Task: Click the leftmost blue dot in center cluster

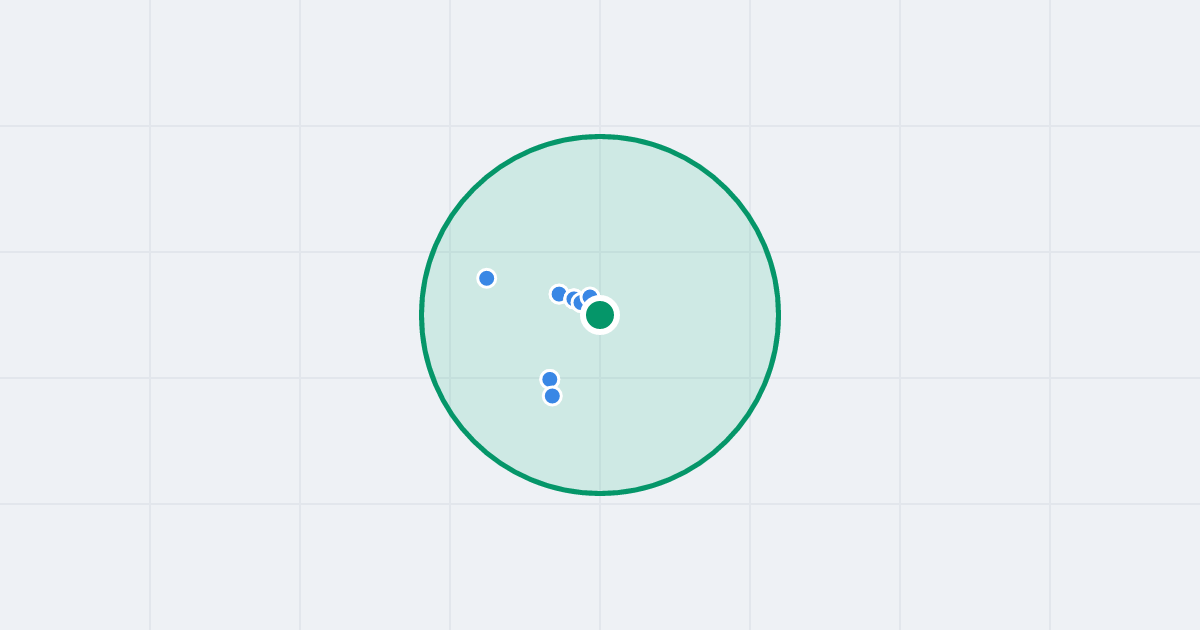Action: 559,294
